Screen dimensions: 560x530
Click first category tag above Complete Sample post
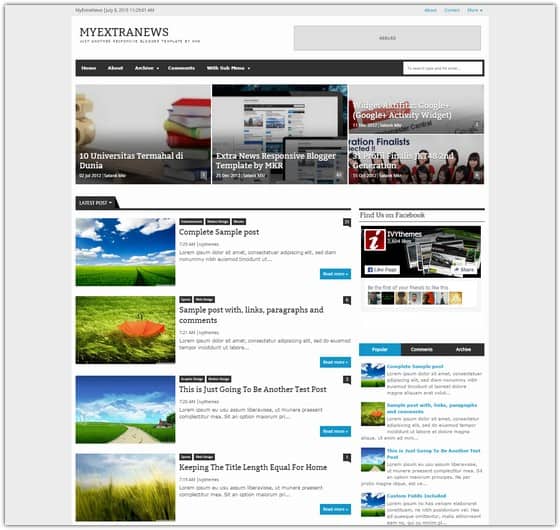point(191,222)
